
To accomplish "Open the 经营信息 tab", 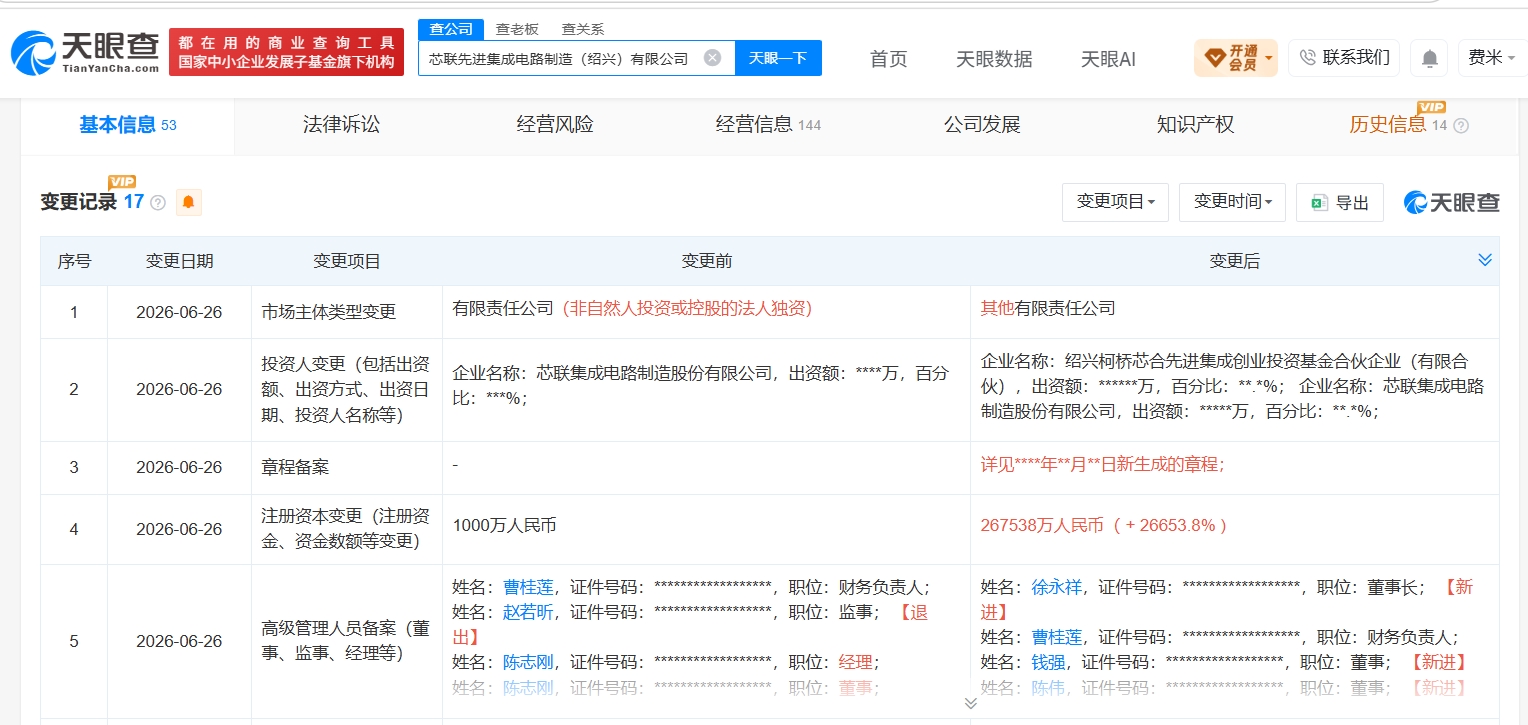I will point(768,125).
